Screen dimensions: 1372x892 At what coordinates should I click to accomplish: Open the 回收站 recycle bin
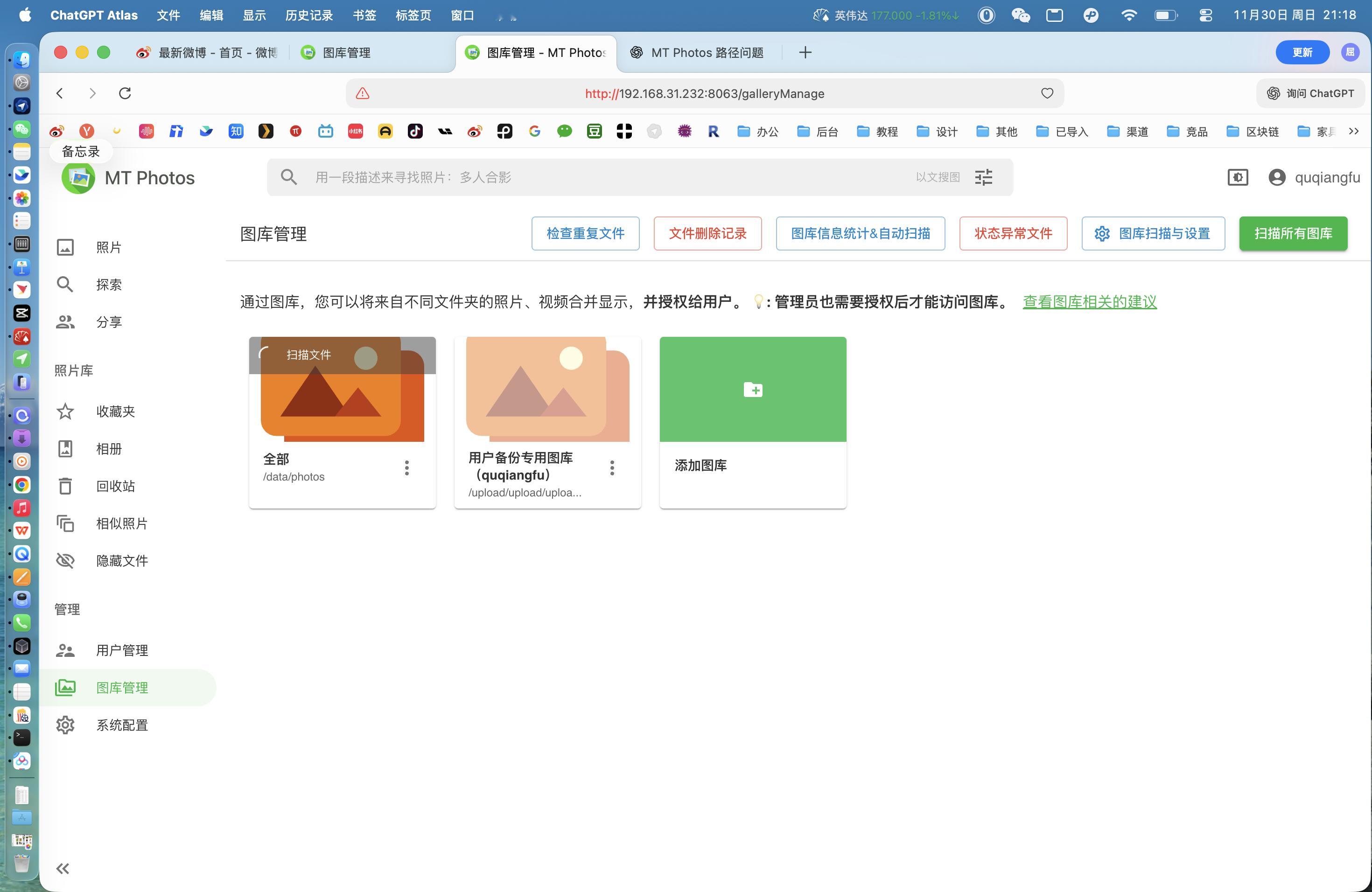(115, 486)
